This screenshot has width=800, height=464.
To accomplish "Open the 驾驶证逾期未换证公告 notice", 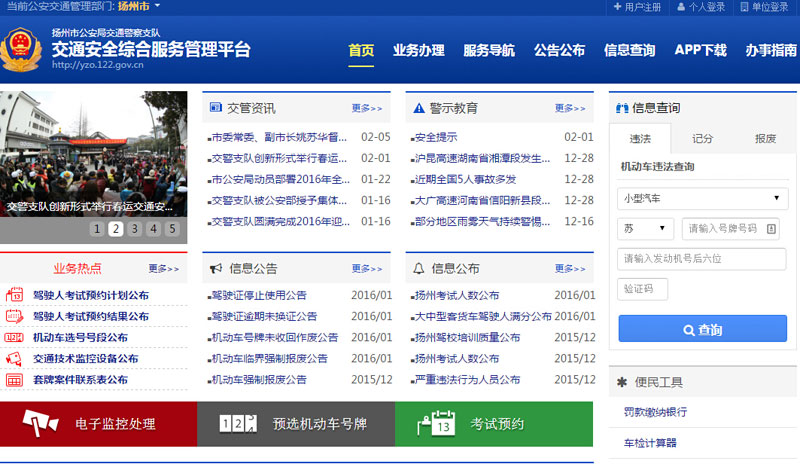I will (264, 316).
